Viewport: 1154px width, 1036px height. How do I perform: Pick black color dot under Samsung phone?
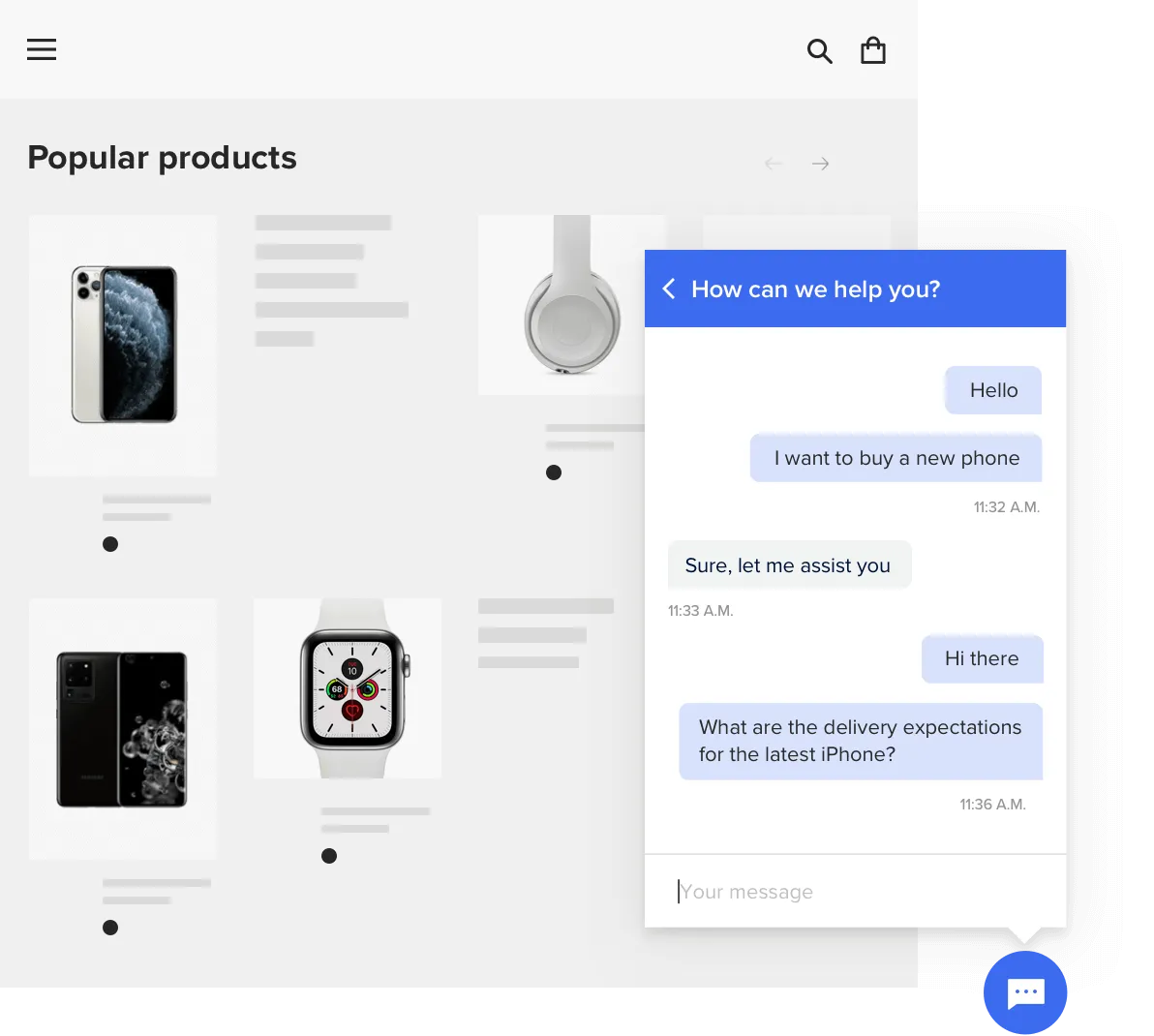110,928
